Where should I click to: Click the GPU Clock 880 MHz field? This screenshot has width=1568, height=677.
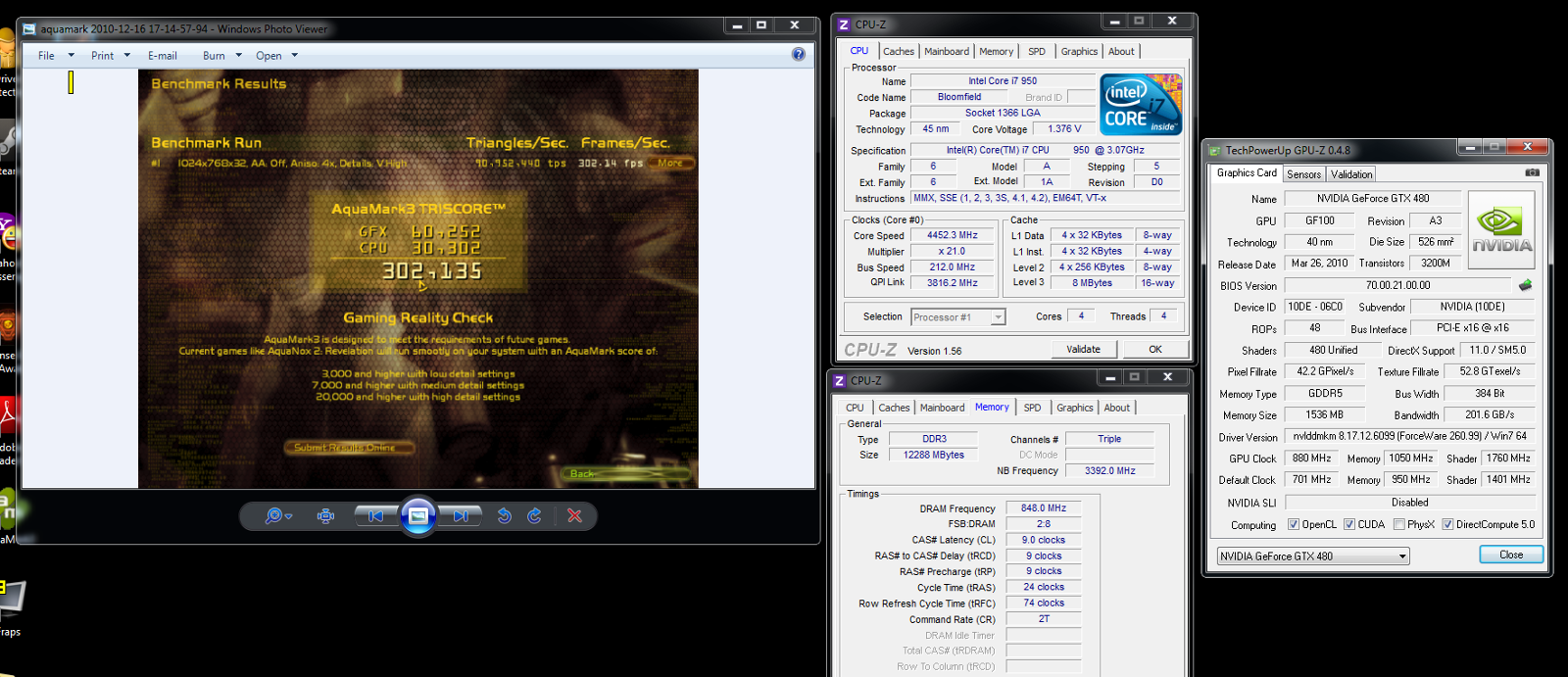1311,458
